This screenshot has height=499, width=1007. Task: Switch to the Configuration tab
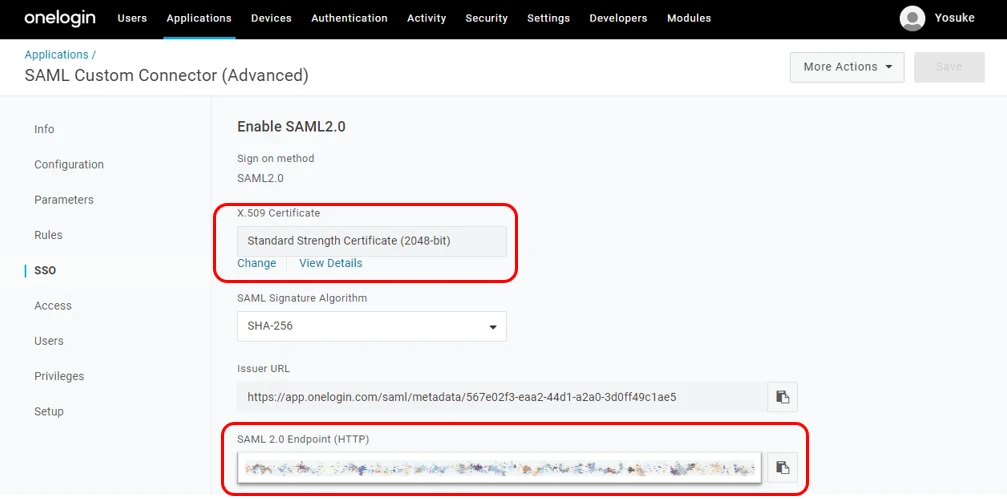click(x=69, y=164)
